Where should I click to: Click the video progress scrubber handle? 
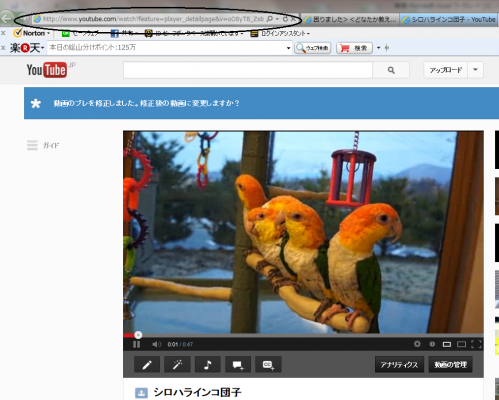(x=138, y=335)
